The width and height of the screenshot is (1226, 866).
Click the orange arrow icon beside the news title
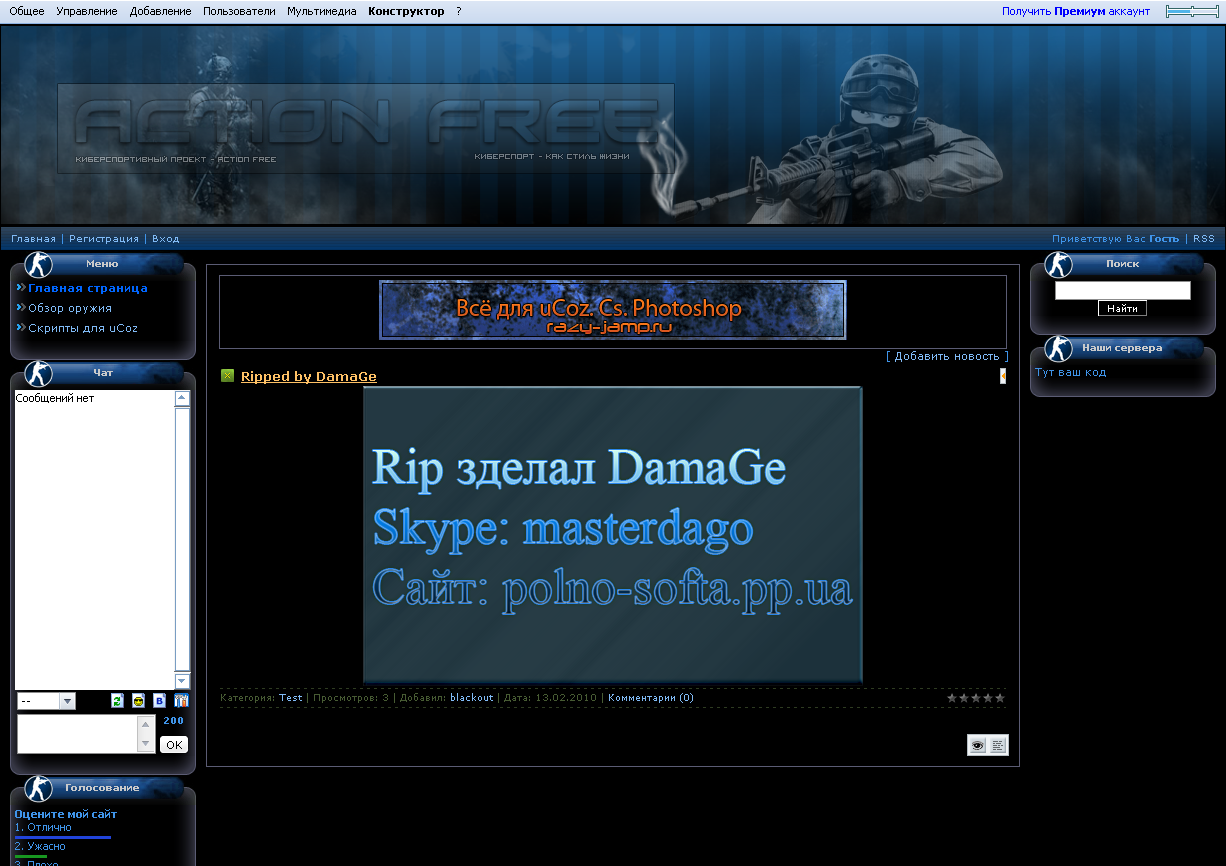click(1003, 376)
